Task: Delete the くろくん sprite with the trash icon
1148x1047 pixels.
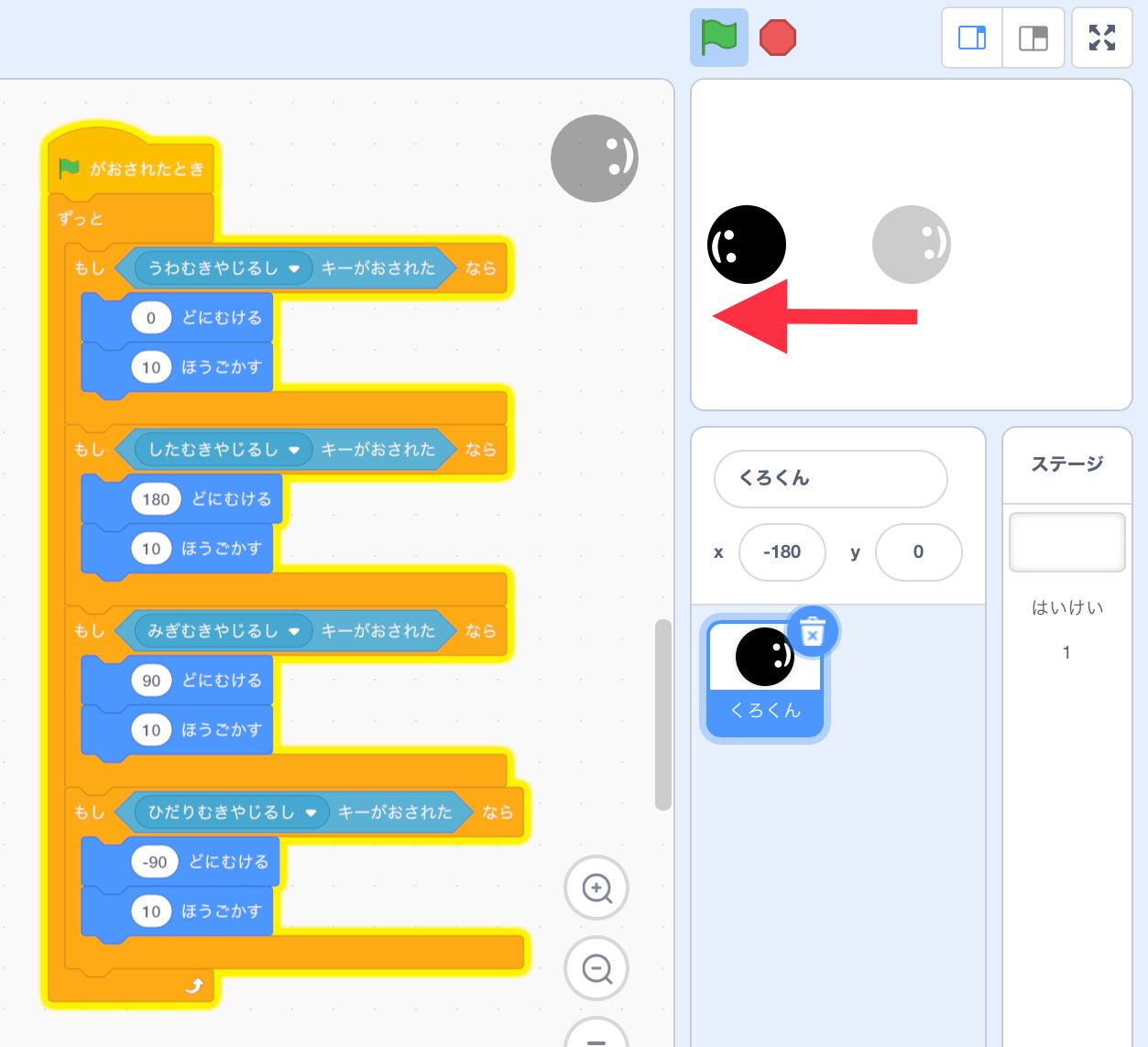Action: pyautogui.click(x=813, y=632)
